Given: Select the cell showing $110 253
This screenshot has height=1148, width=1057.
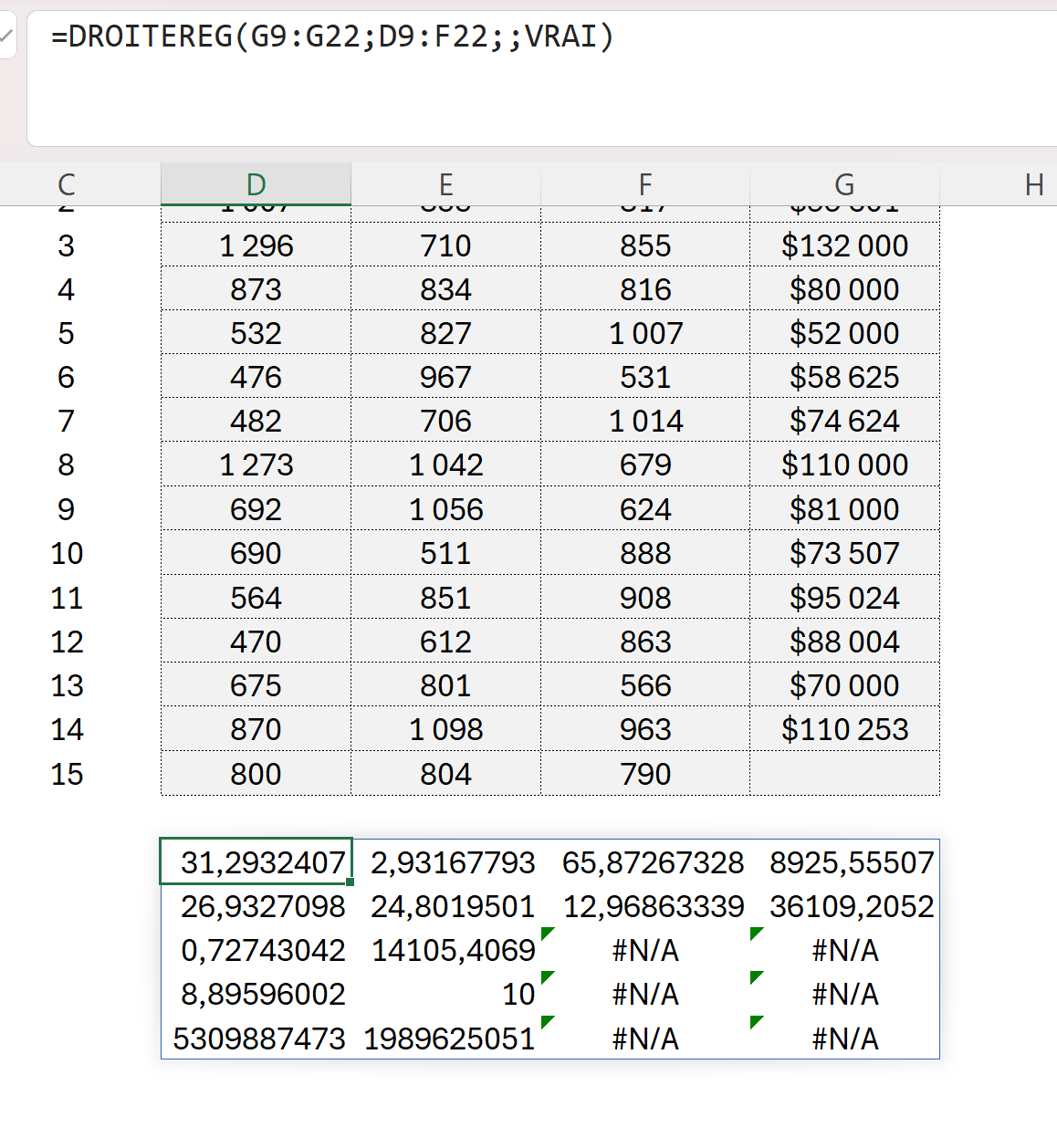Looking at the screenshot, I should (x=844, y=729).
